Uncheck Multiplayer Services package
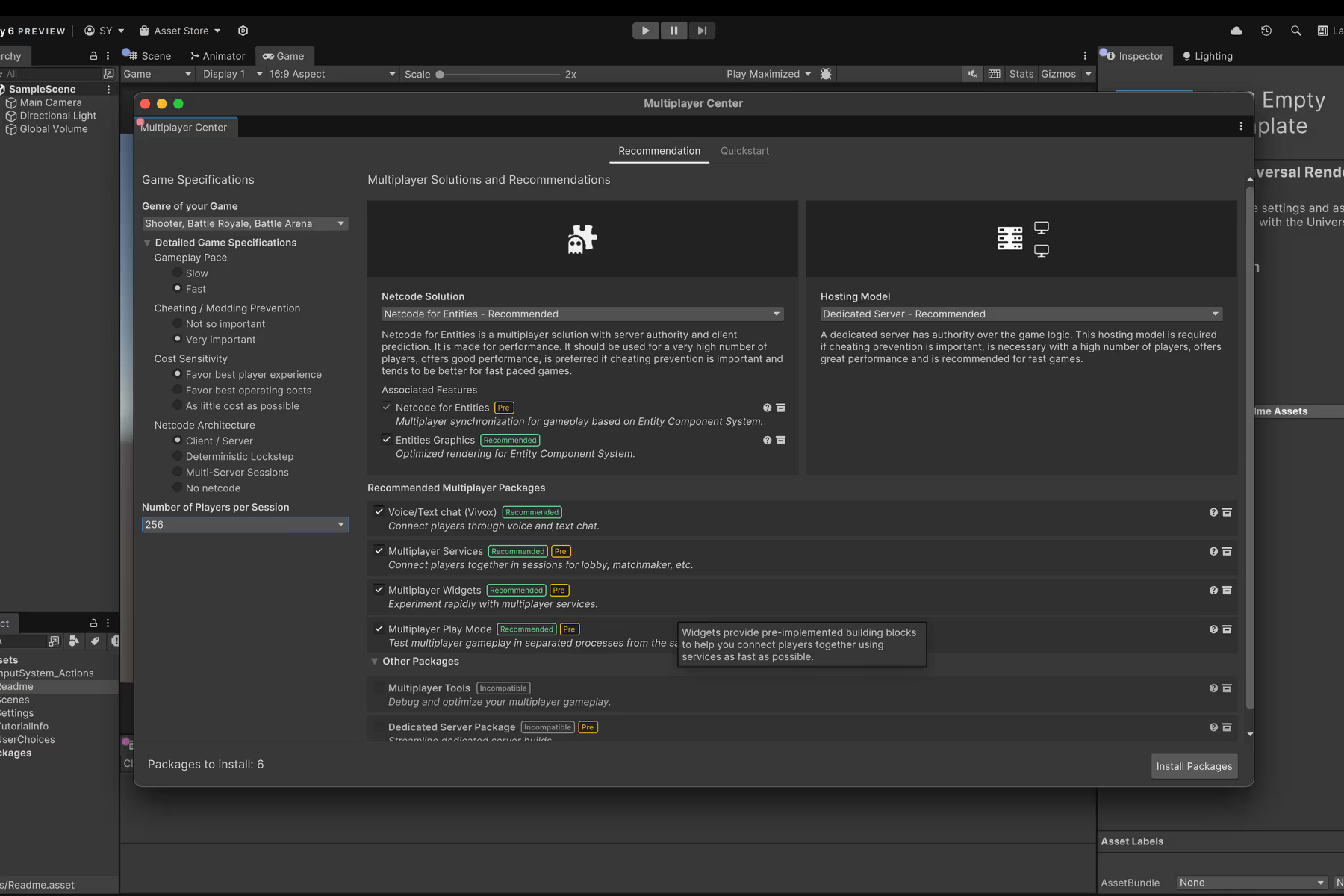Screen dimensions: 1344x896 (x=379, y=550)
